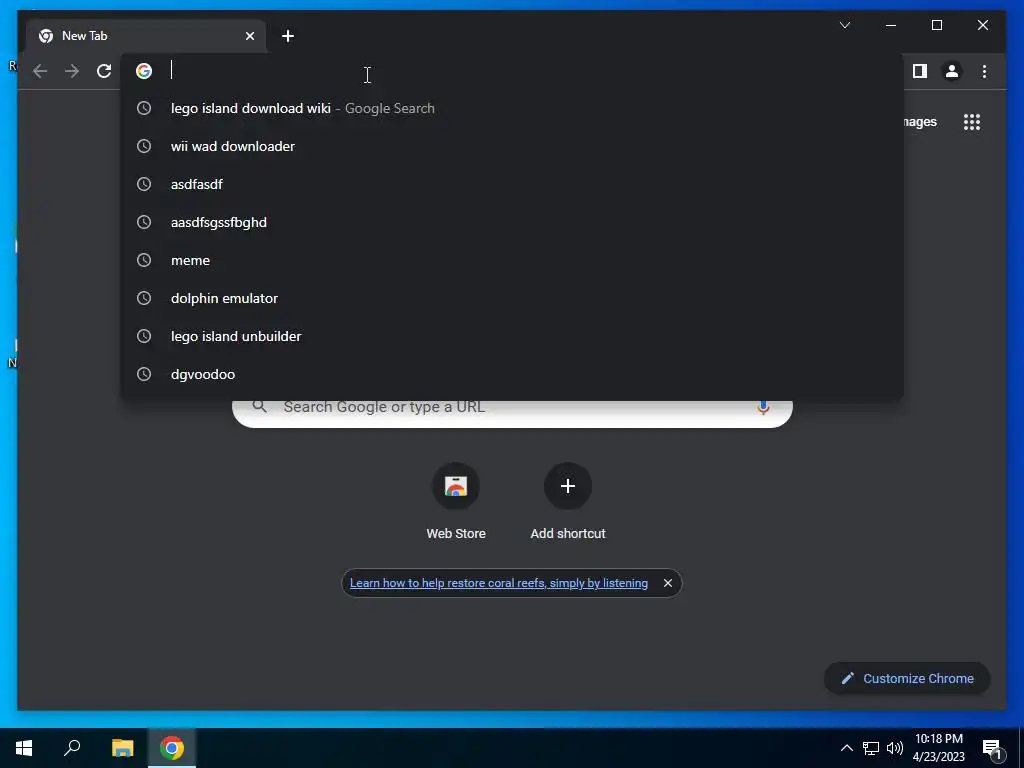Dismiss the coral reefs promo
The width and height of the screenshot is (1024, 768).
(x=667, y=583)
